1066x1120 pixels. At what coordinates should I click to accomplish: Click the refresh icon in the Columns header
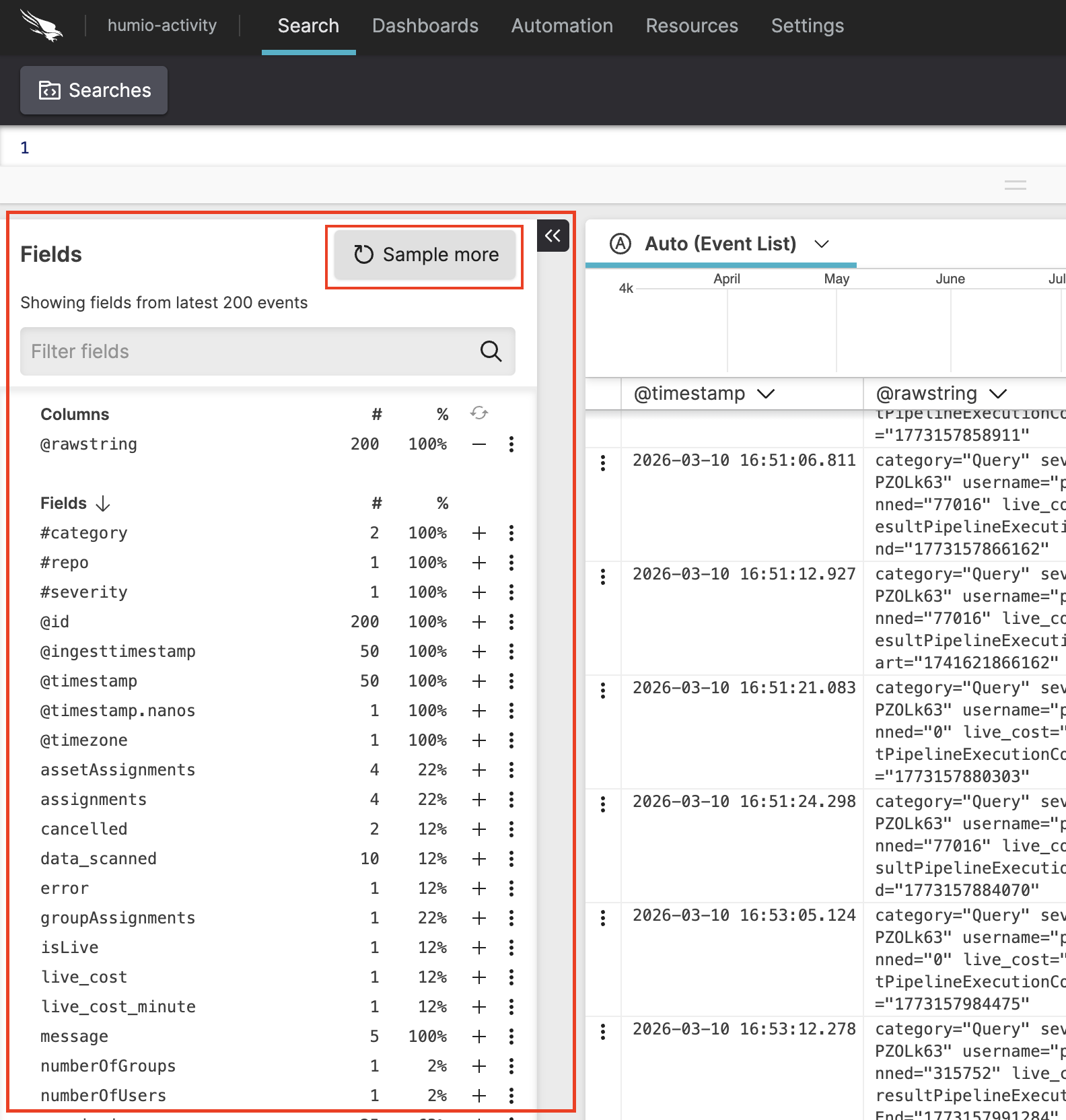[x=479, y=413]
